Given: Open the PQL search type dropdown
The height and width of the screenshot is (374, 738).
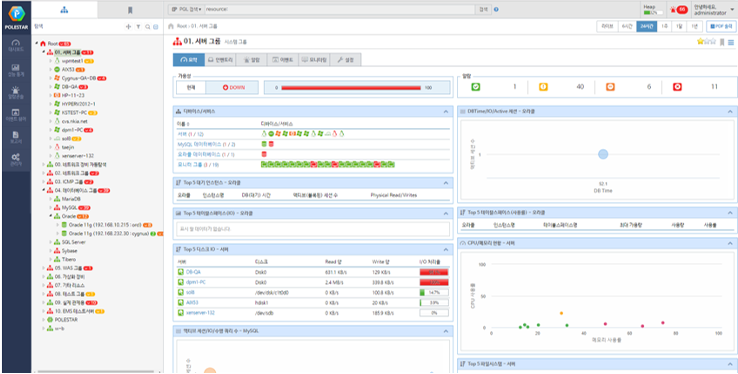Looking at the screenshot, I should (x=186, y=9).
